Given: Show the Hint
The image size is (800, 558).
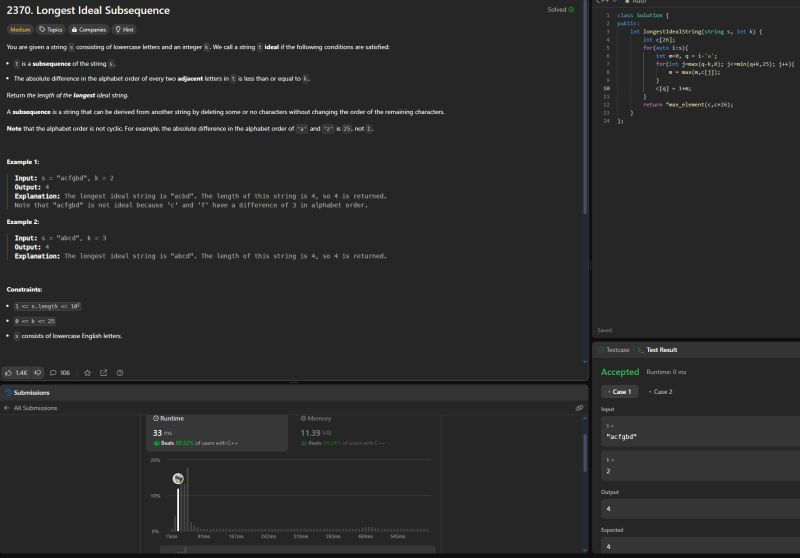Looking at the screenshot, I should [x=124, y=30].
